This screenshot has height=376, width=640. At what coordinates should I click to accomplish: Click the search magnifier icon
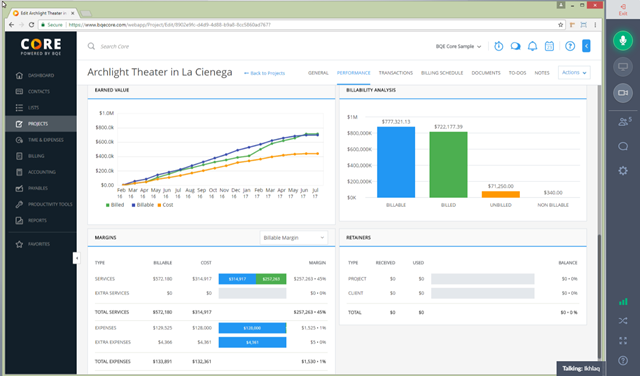pos(91,46)
